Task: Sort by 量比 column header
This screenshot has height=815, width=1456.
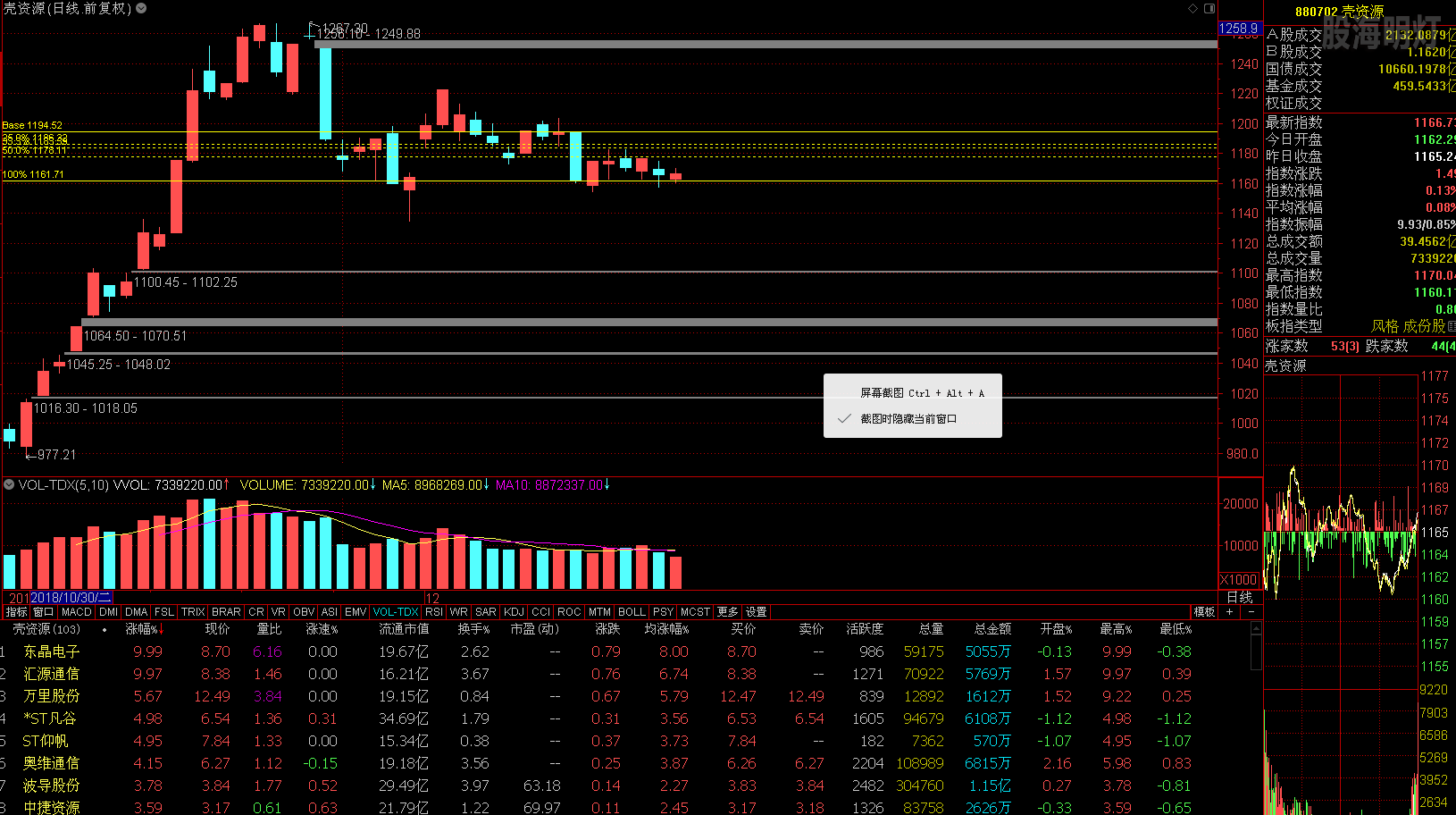Action: [x=269, y=629]
